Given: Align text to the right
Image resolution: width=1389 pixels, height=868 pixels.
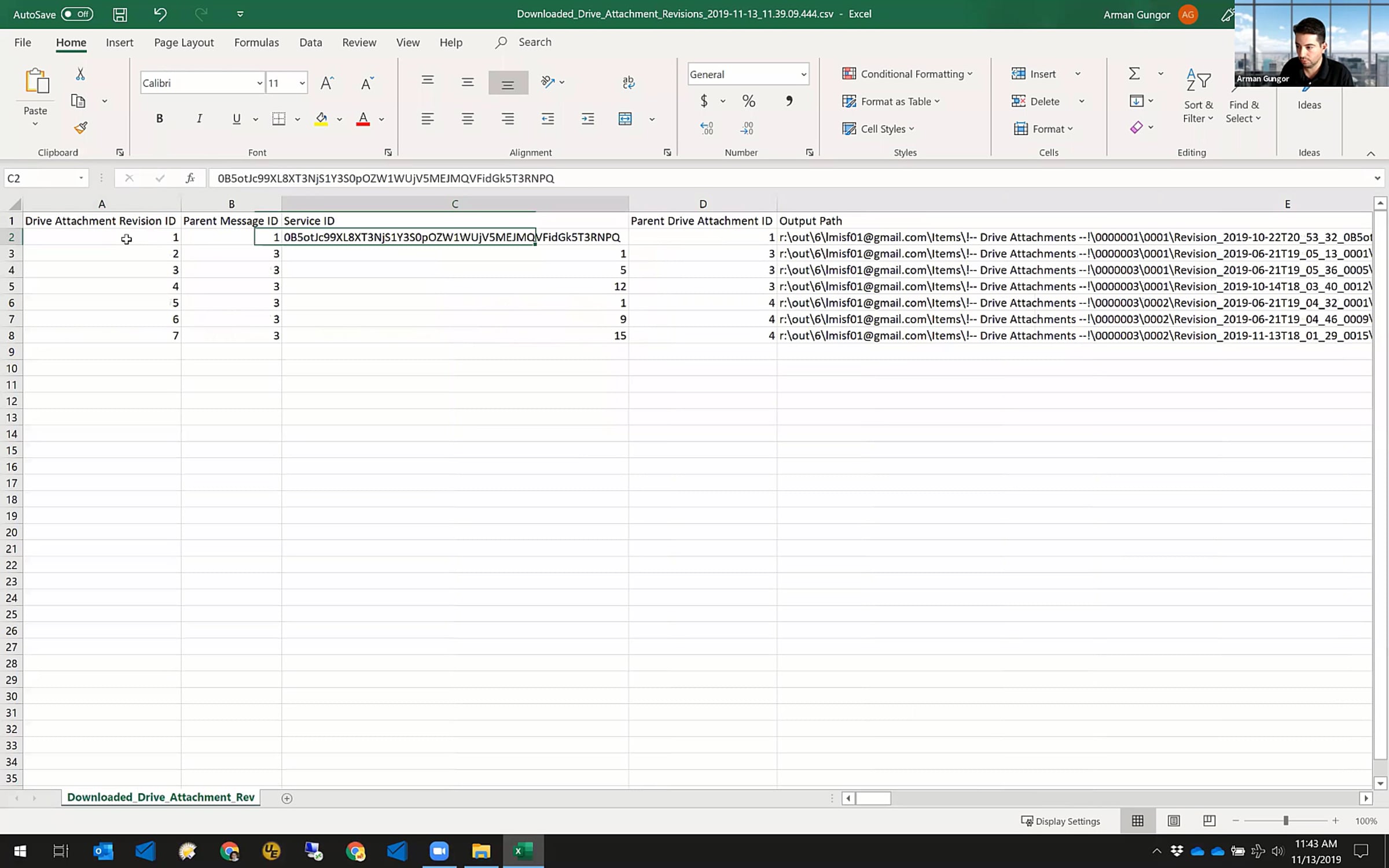Looking at the screenshot, I should pos(508,119).
